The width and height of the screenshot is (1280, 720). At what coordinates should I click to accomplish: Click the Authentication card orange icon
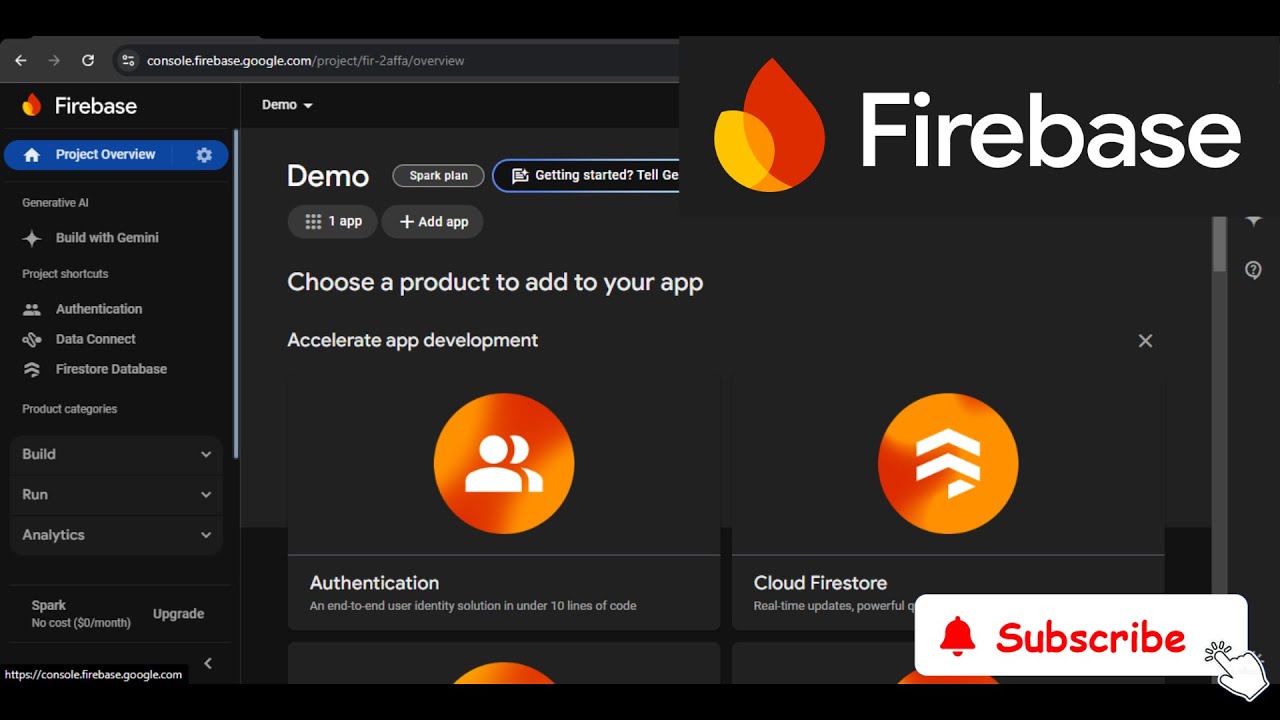[x=504, y=463]
